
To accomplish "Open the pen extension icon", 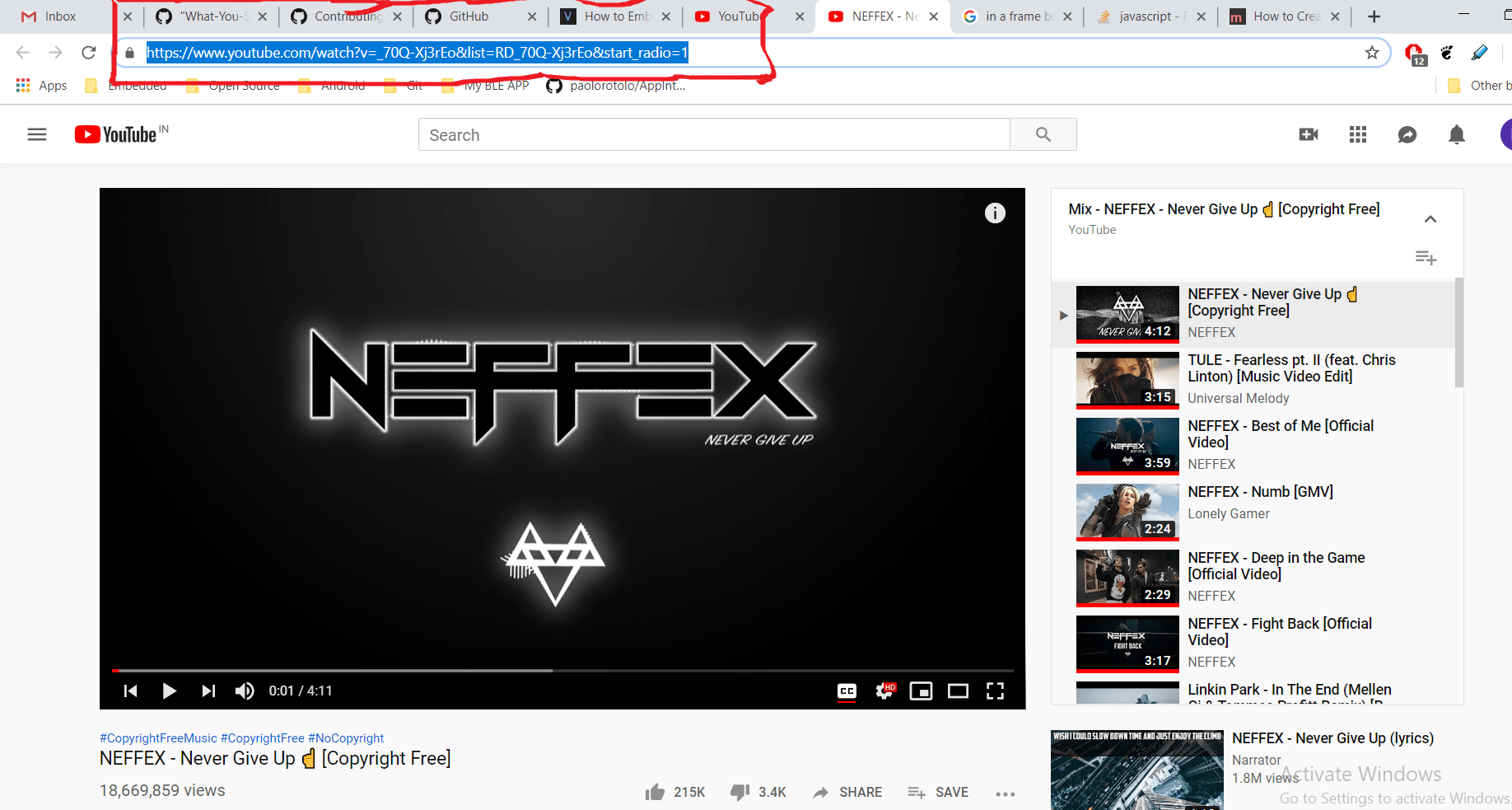I will click(x=1479, y=53).
